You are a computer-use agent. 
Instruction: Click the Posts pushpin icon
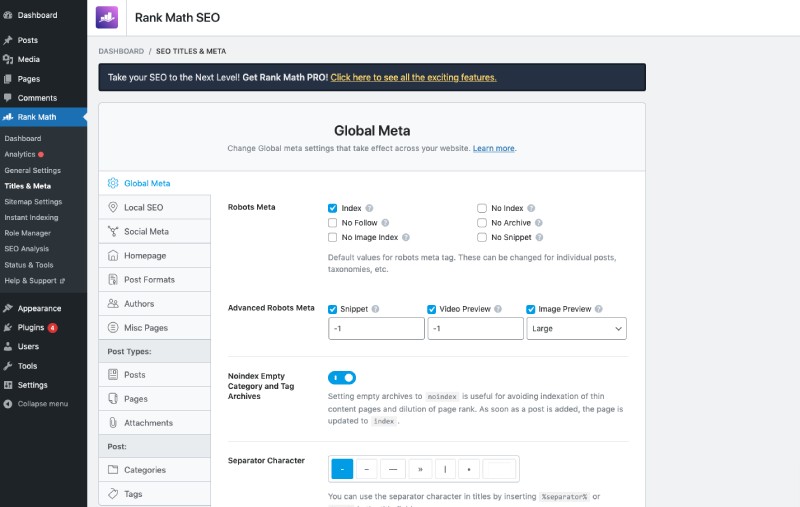[x=8, y=40]
